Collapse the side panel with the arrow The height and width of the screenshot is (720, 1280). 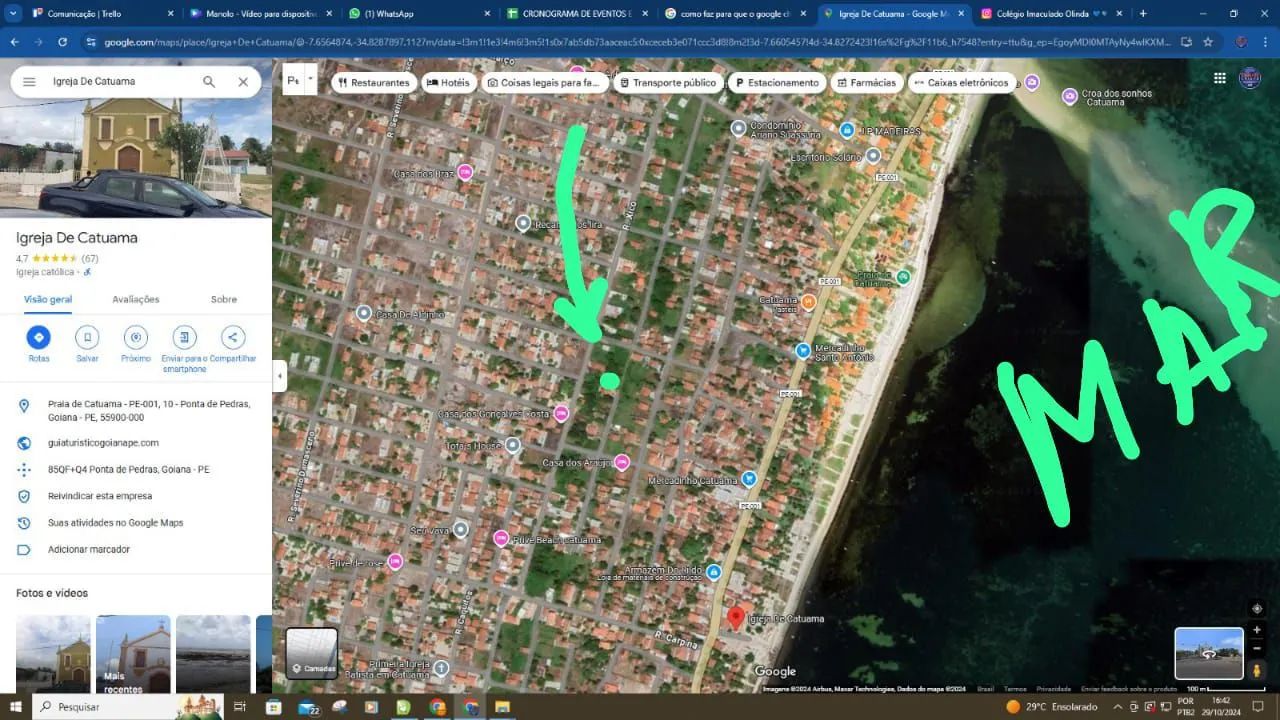pos(280,376)
